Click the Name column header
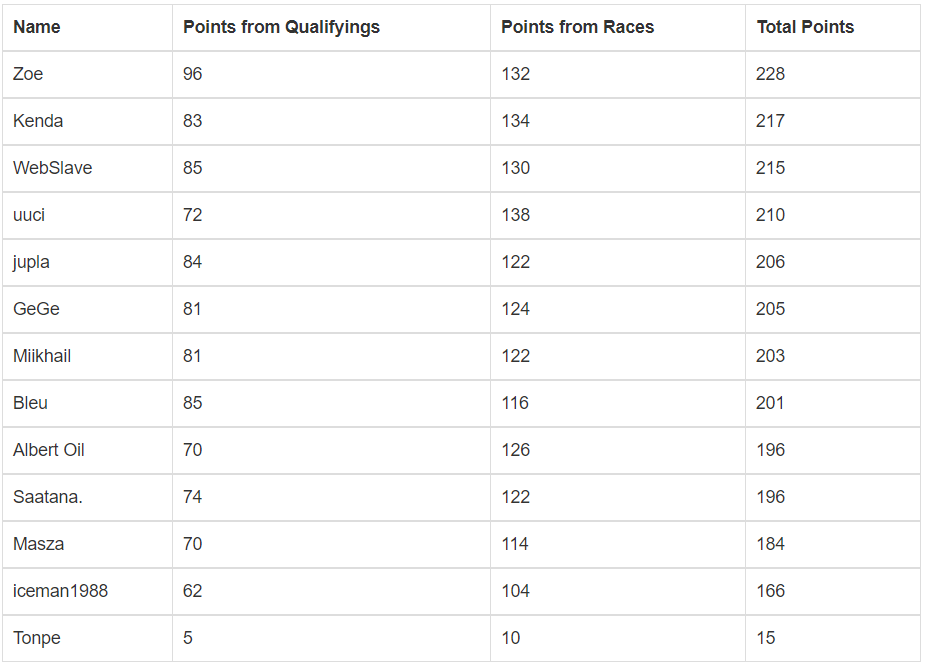Image resolution: width=926 pixels, height=667 pixels. pos(37,27)
